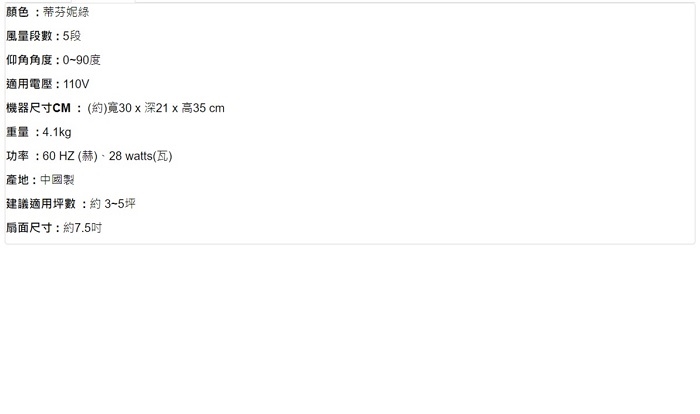This screenshot has width=700, height=414.
Task: Click the 約 3~5坪 value text
Action: [113, 204]
